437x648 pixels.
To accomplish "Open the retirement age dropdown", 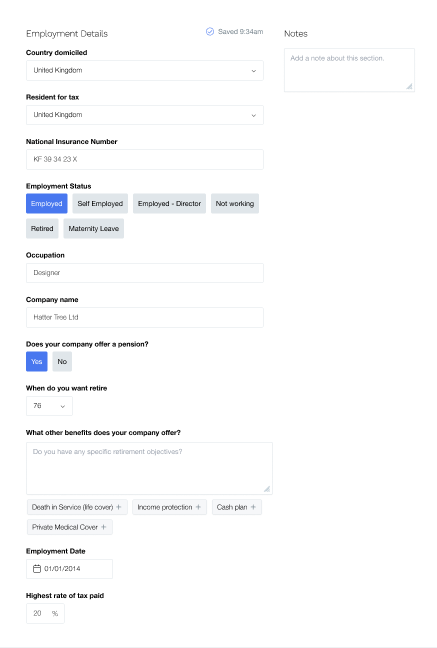I will (x=49, y=406).
